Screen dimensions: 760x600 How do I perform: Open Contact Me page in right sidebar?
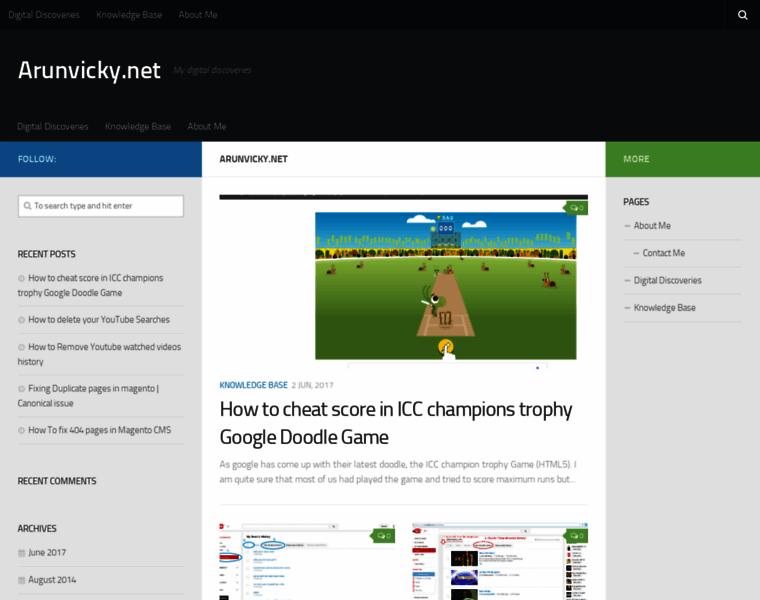point(664,253)
